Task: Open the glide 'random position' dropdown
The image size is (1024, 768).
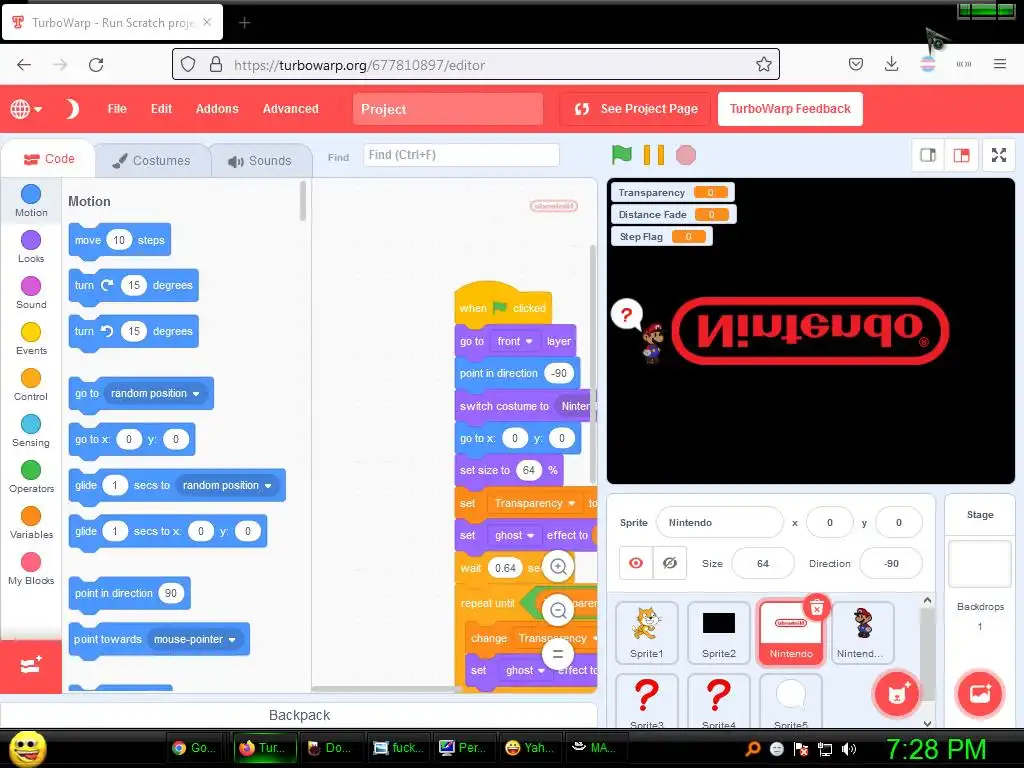Action: tap(227, 485)
